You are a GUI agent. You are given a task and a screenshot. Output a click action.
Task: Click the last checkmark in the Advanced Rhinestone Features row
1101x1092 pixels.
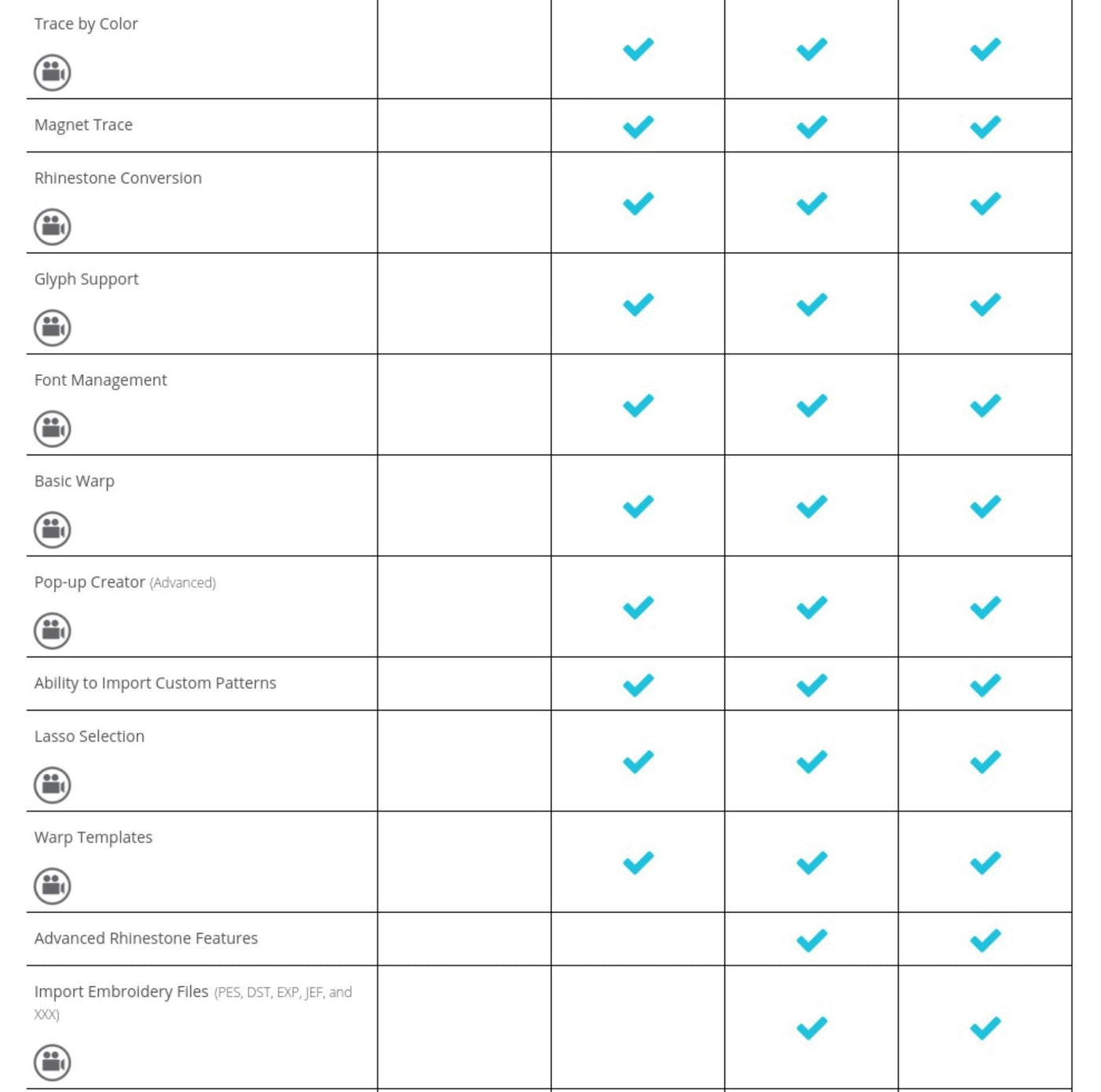coord(985,940)
